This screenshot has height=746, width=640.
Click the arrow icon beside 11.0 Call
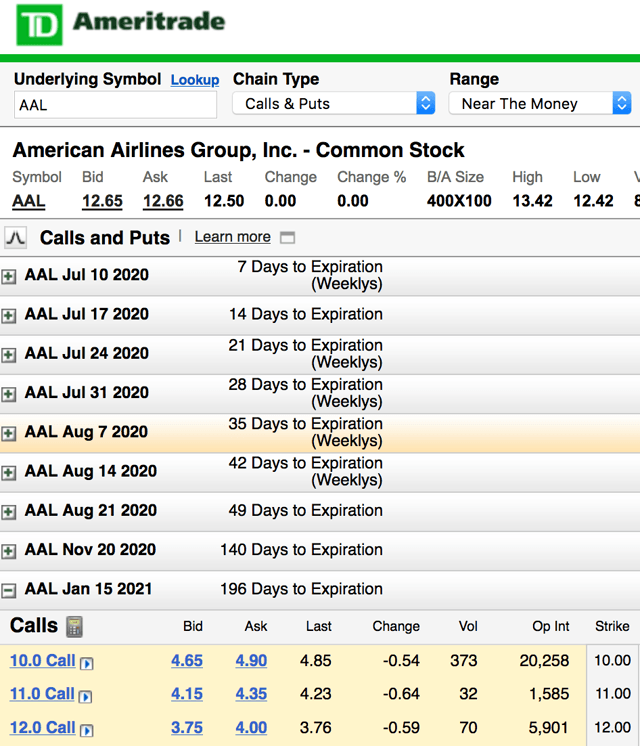pyautogui.click(x=86, y=697)
